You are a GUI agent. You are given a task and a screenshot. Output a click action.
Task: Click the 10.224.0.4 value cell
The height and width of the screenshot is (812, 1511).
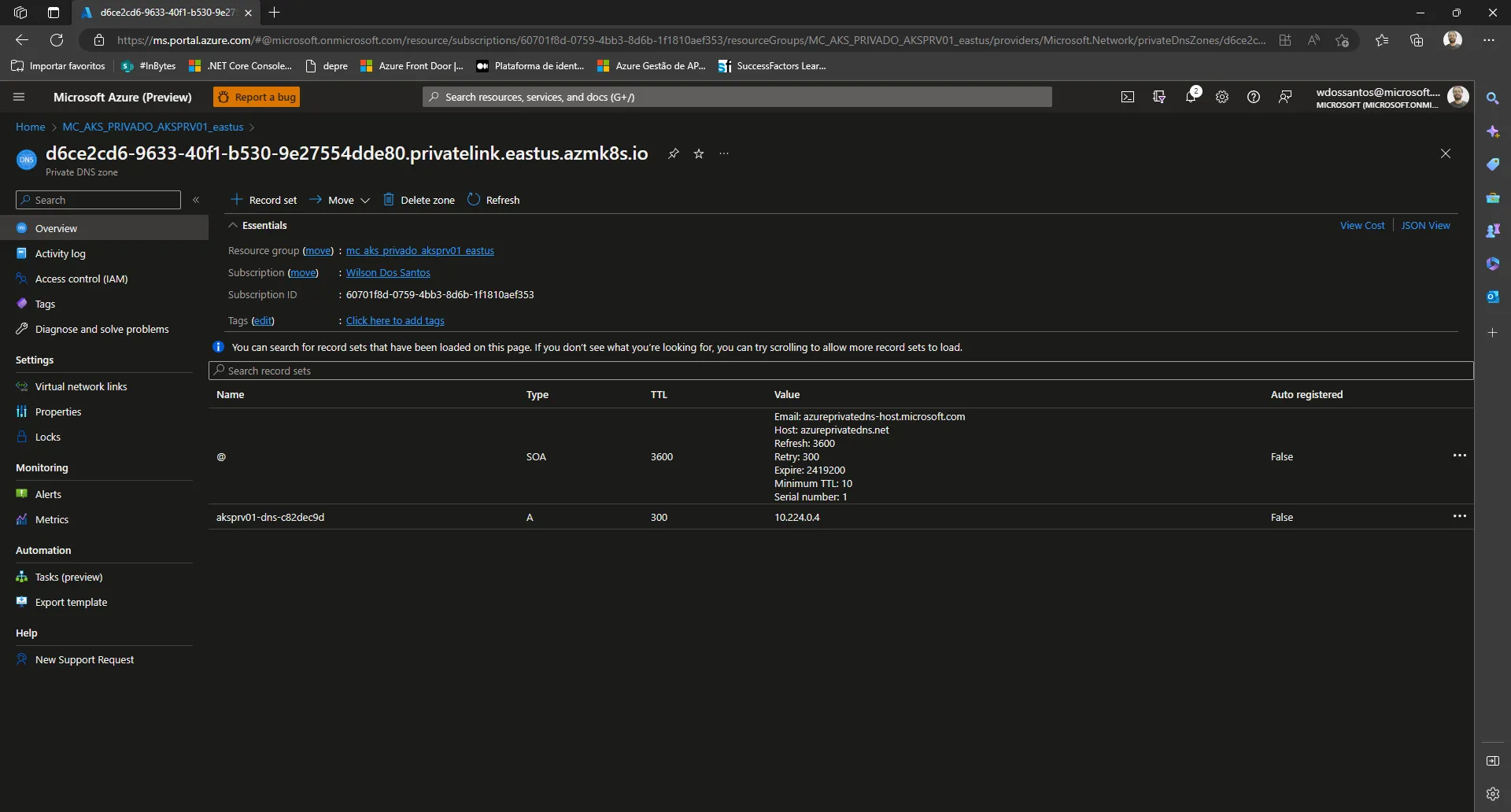pyautogui.click(x=797, y=517)
